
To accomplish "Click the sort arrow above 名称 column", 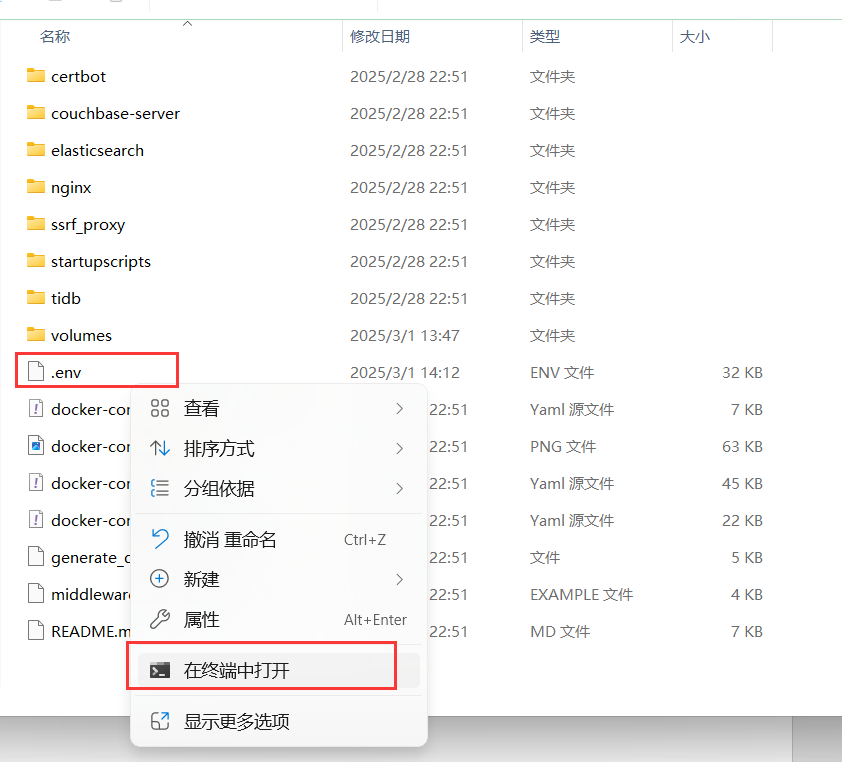I will (x=187, y=24).
